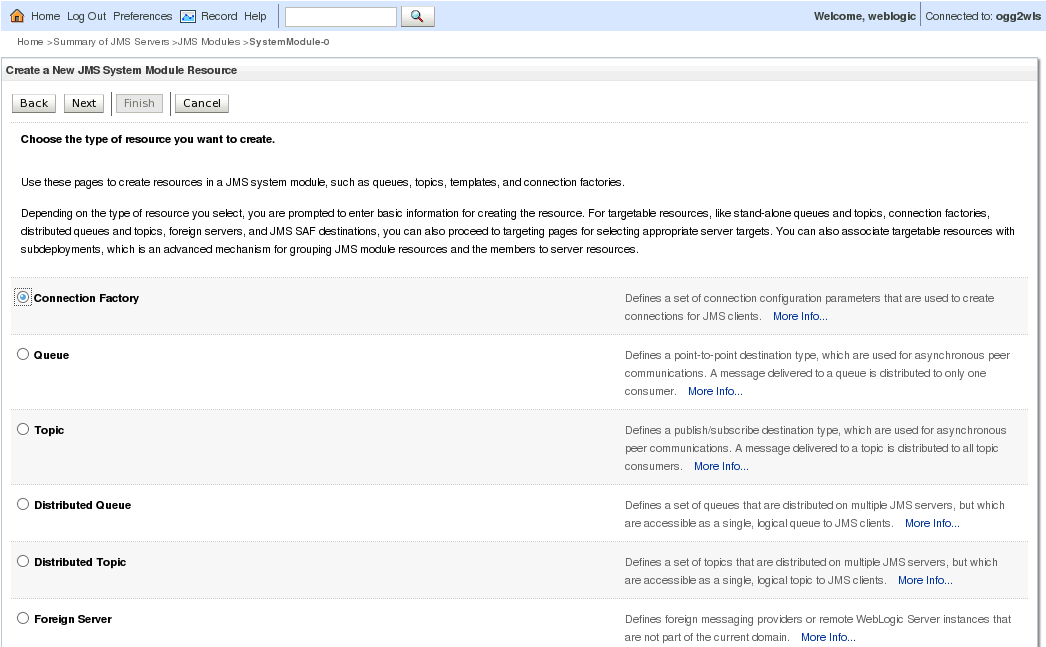Select Distributed Queue radio button
The width and height of the screenshot is (1046, 647).
tap(23, 504)
